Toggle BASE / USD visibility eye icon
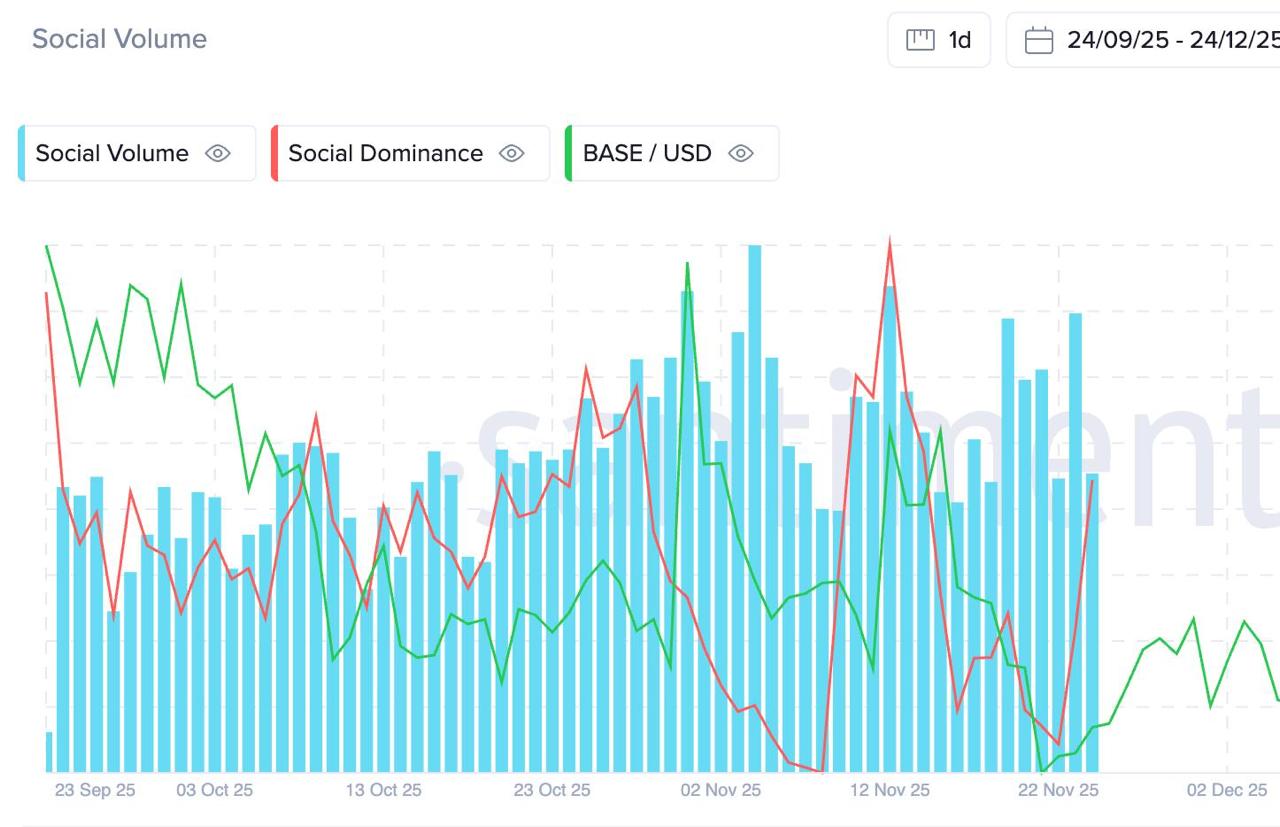1280x827 pixels. tap(741, 153)
